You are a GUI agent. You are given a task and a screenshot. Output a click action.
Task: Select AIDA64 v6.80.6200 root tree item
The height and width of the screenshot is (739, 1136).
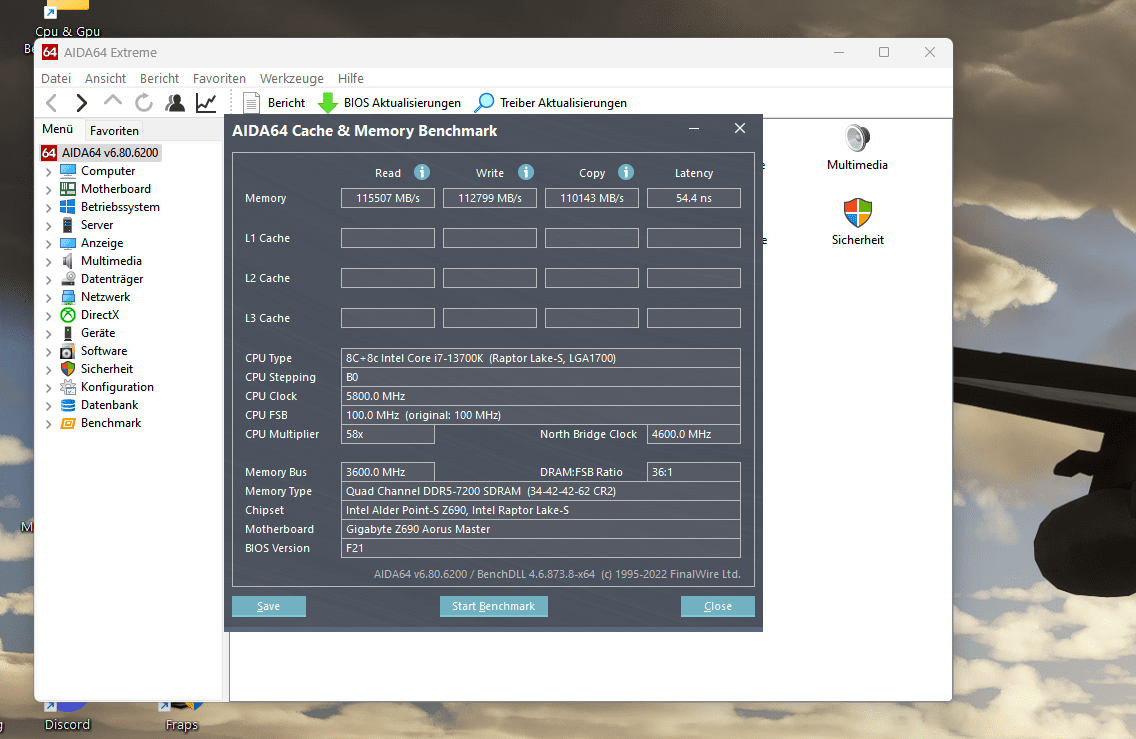coord(100,153)
